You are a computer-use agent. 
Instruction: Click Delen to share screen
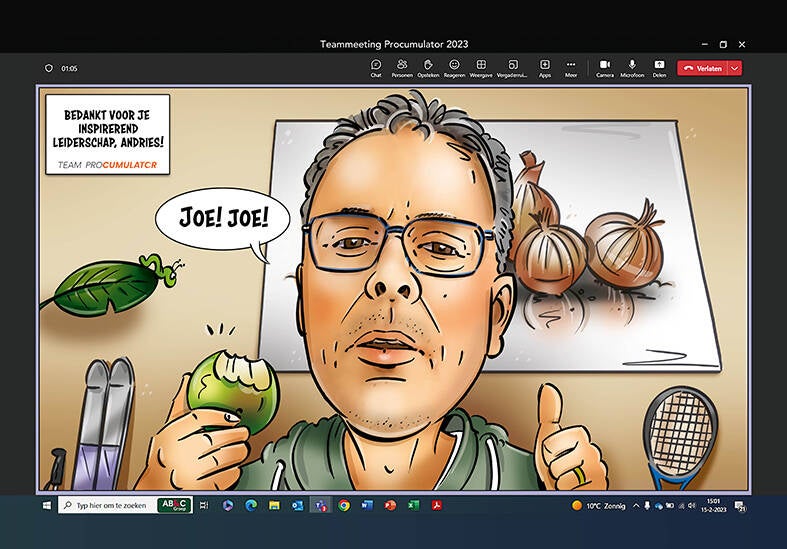659,67
